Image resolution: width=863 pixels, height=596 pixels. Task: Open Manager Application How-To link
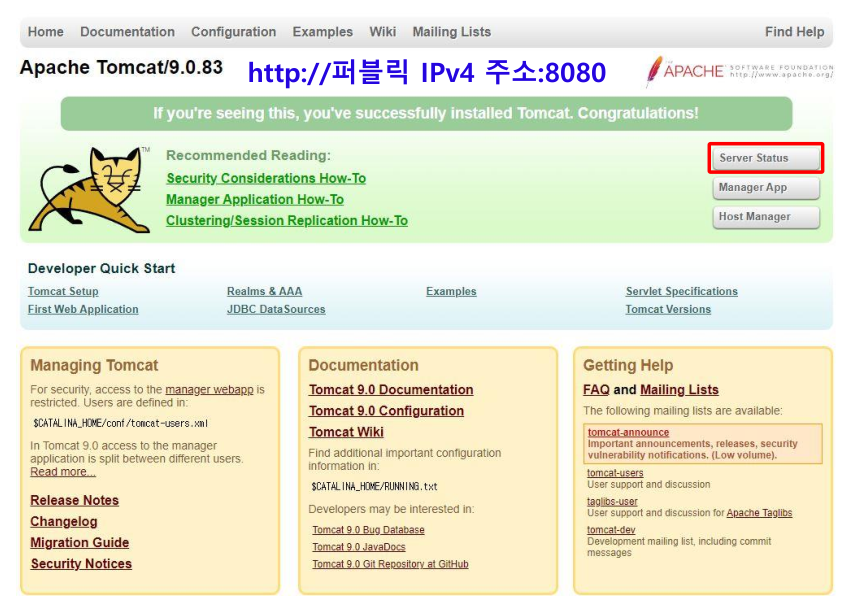pyautogui.click(x=255, y=199)
